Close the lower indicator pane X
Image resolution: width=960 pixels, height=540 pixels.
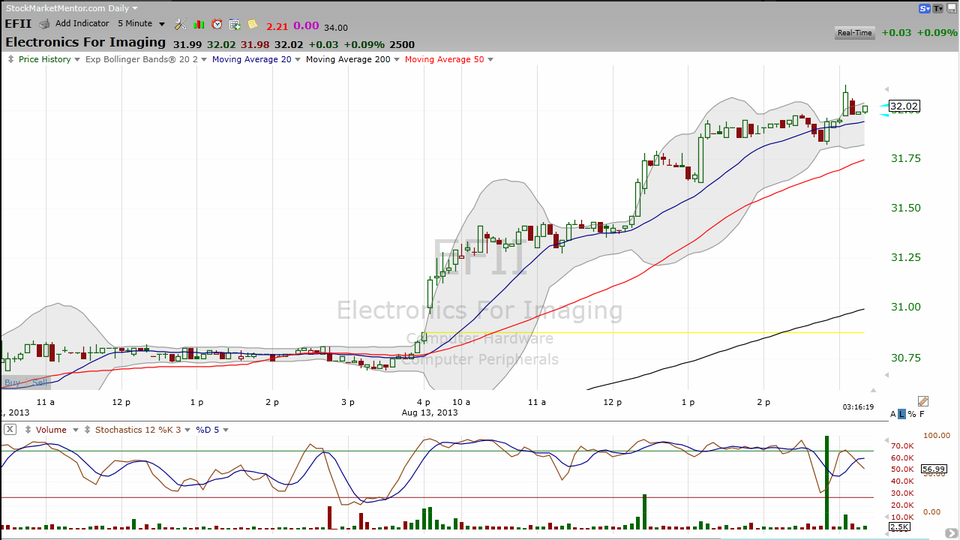(x=10, y=429)
